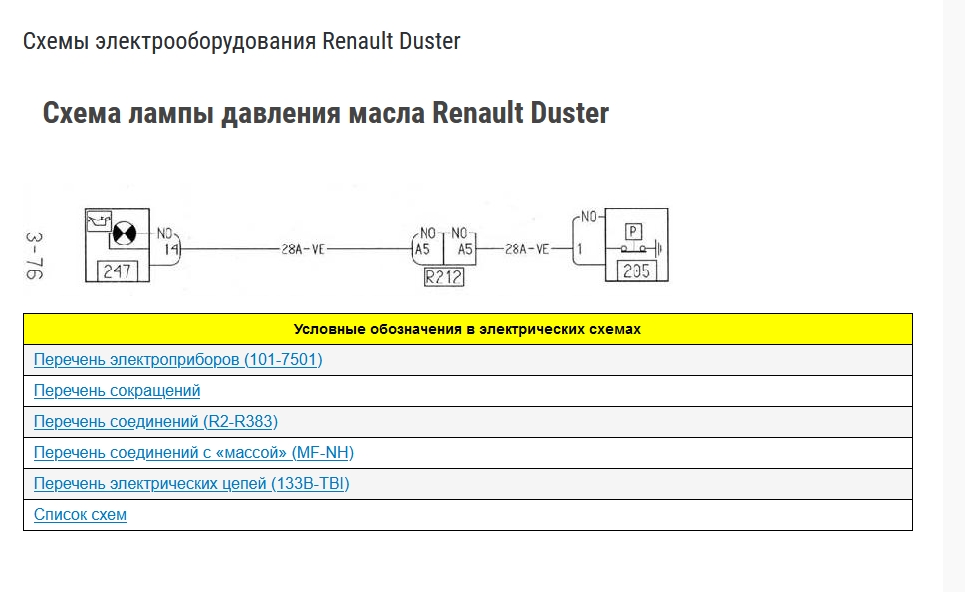Click the title Схемы электрооборудования Renault Duster
Viewport: 965px width, 592px height.
coord(241,41)
